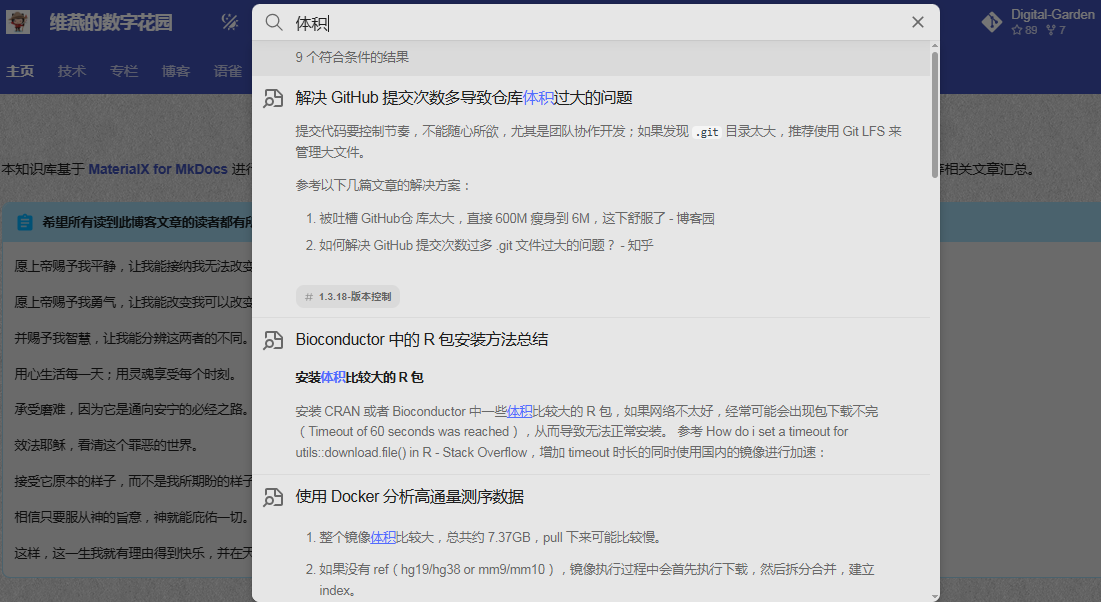Switch to the 主页 tab
Viewport: 1101px width, 602px height.
coord(20,71)
